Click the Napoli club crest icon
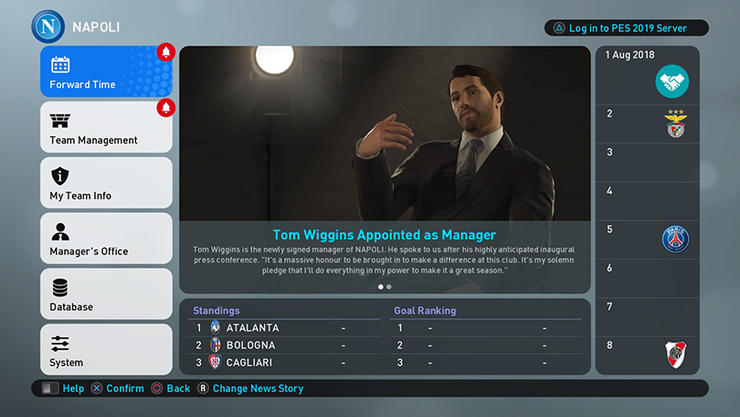The image size is (740, 417). [48, 26]
